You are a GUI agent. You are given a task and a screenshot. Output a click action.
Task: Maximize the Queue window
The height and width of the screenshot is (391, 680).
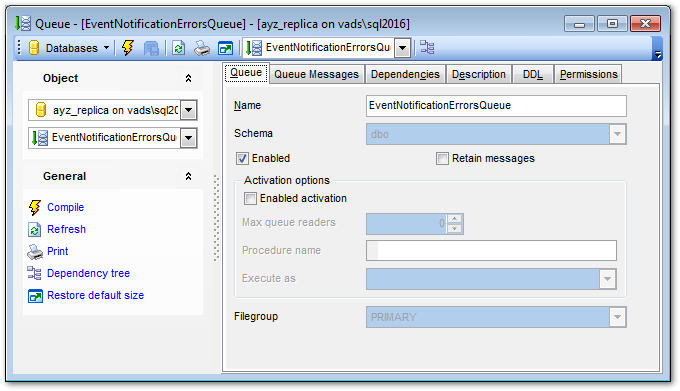coord(612,24)
